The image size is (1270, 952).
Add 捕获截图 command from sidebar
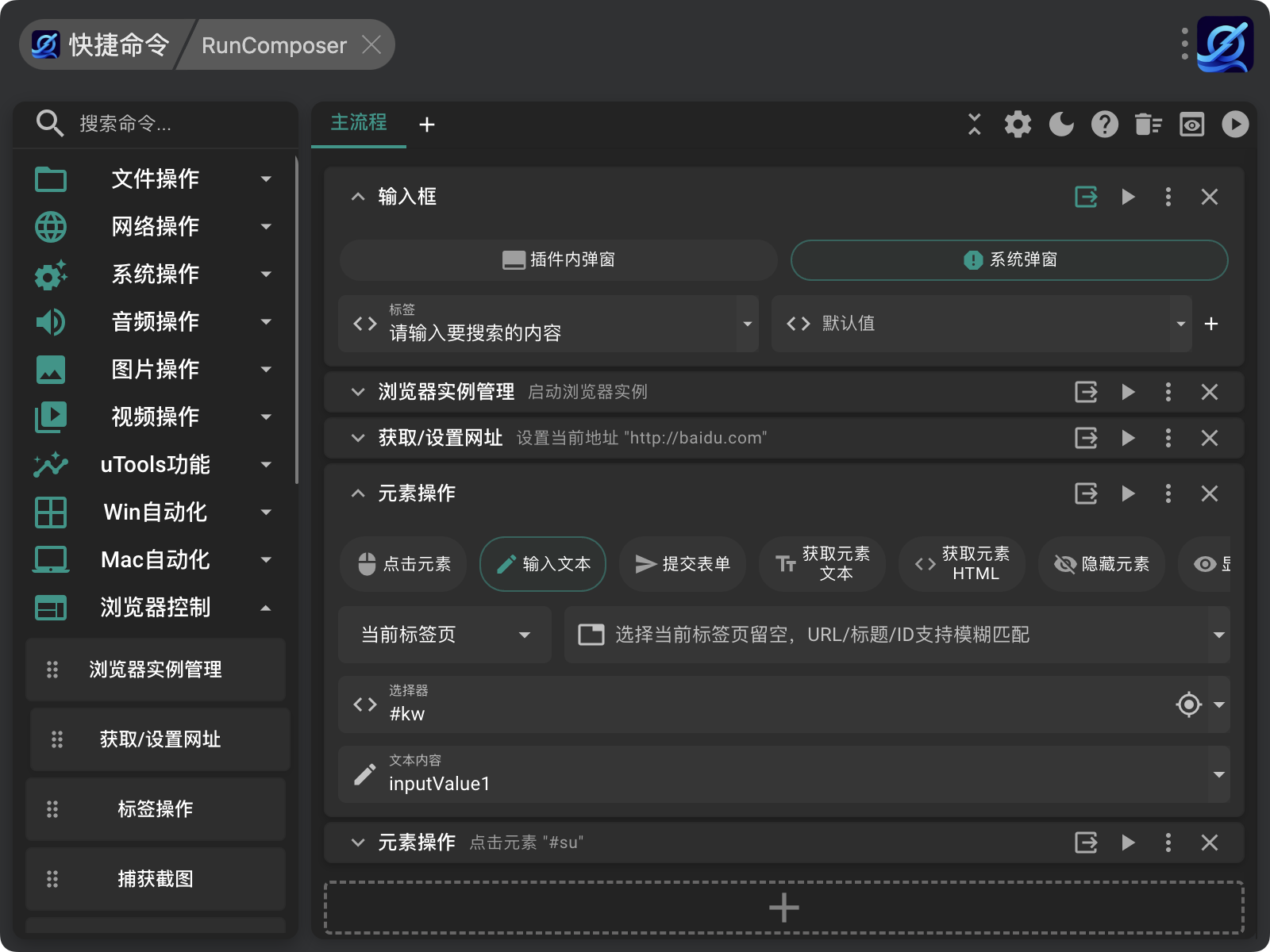click(156, 879)
